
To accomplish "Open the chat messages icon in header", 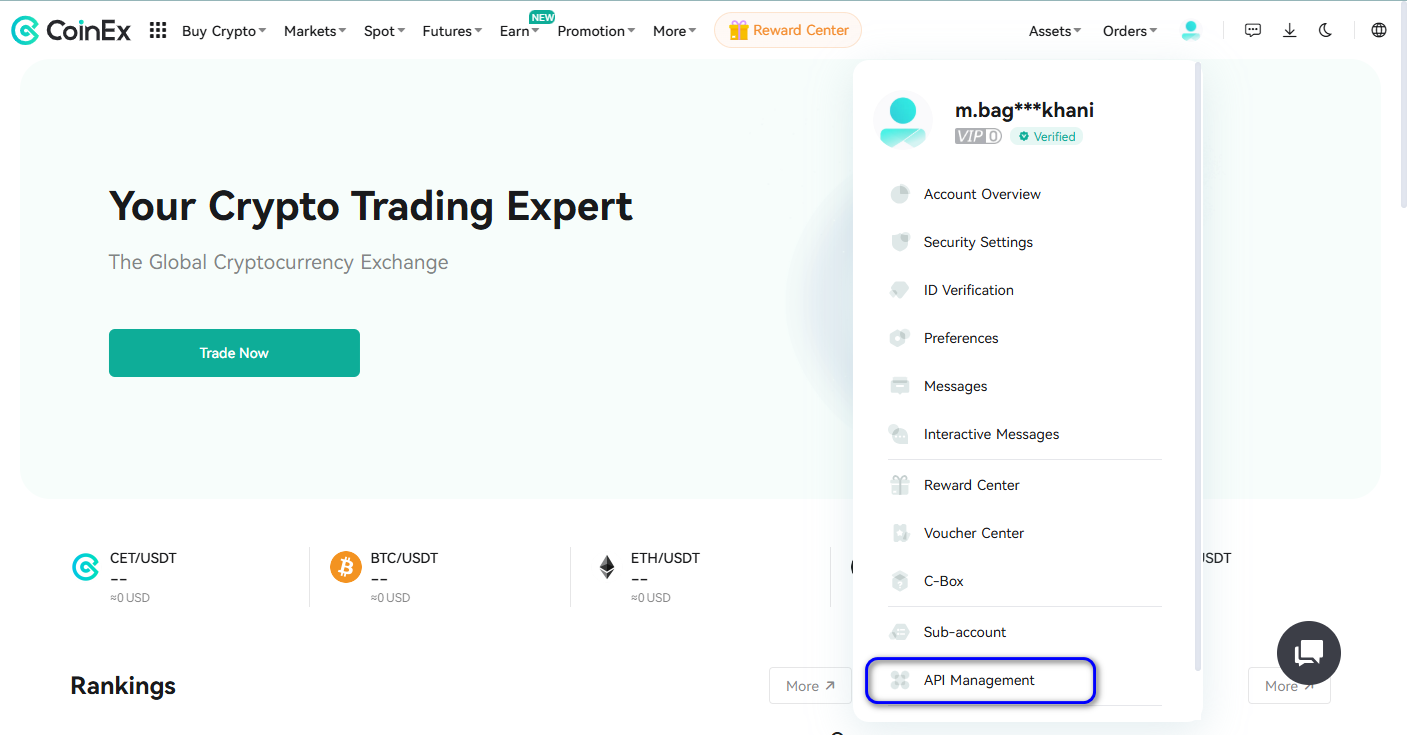I will [x=1253, y=31].
